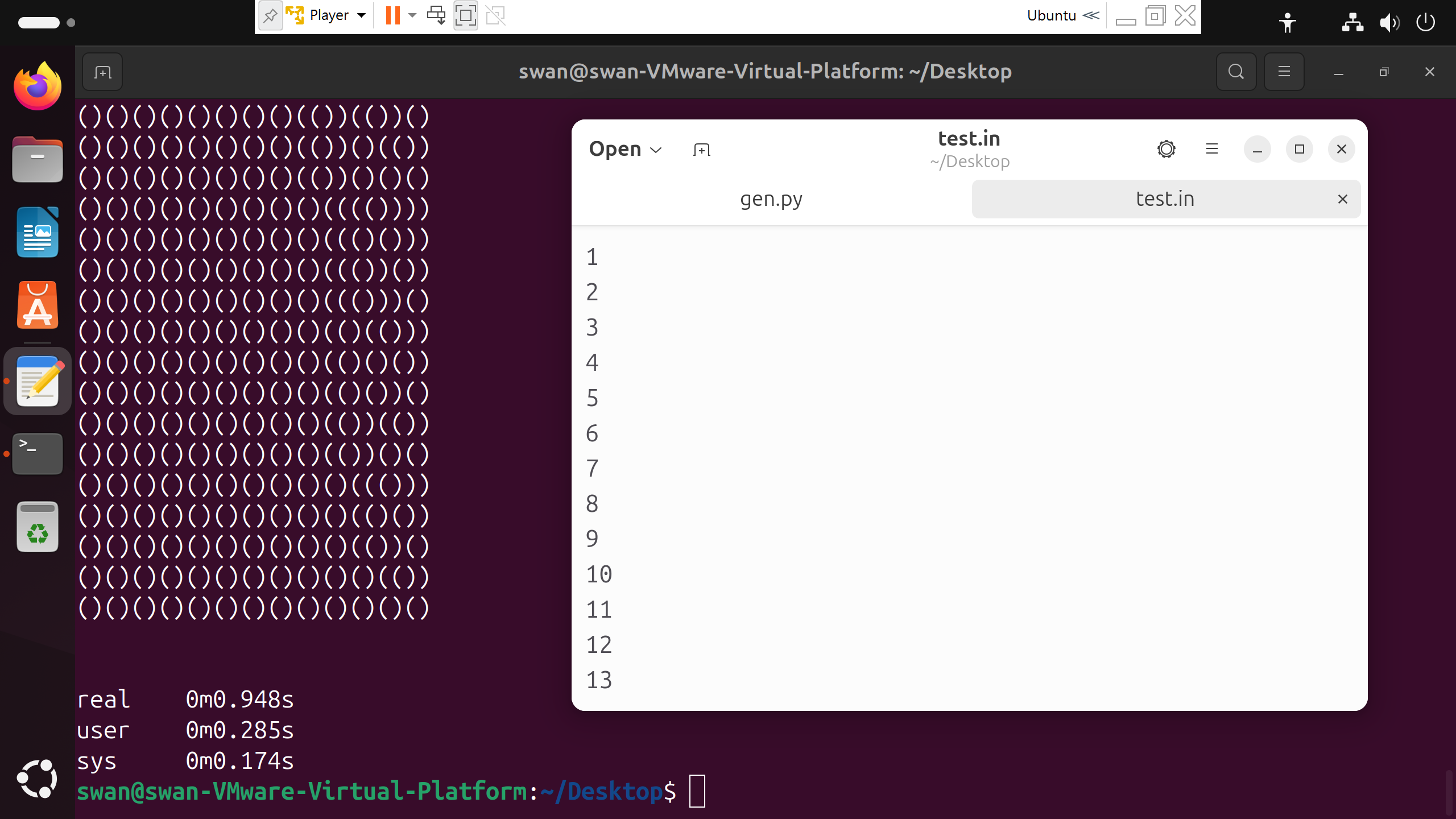Open LibreOffice Writer from dock
1456x819 pixels.
tap(38, 233)
